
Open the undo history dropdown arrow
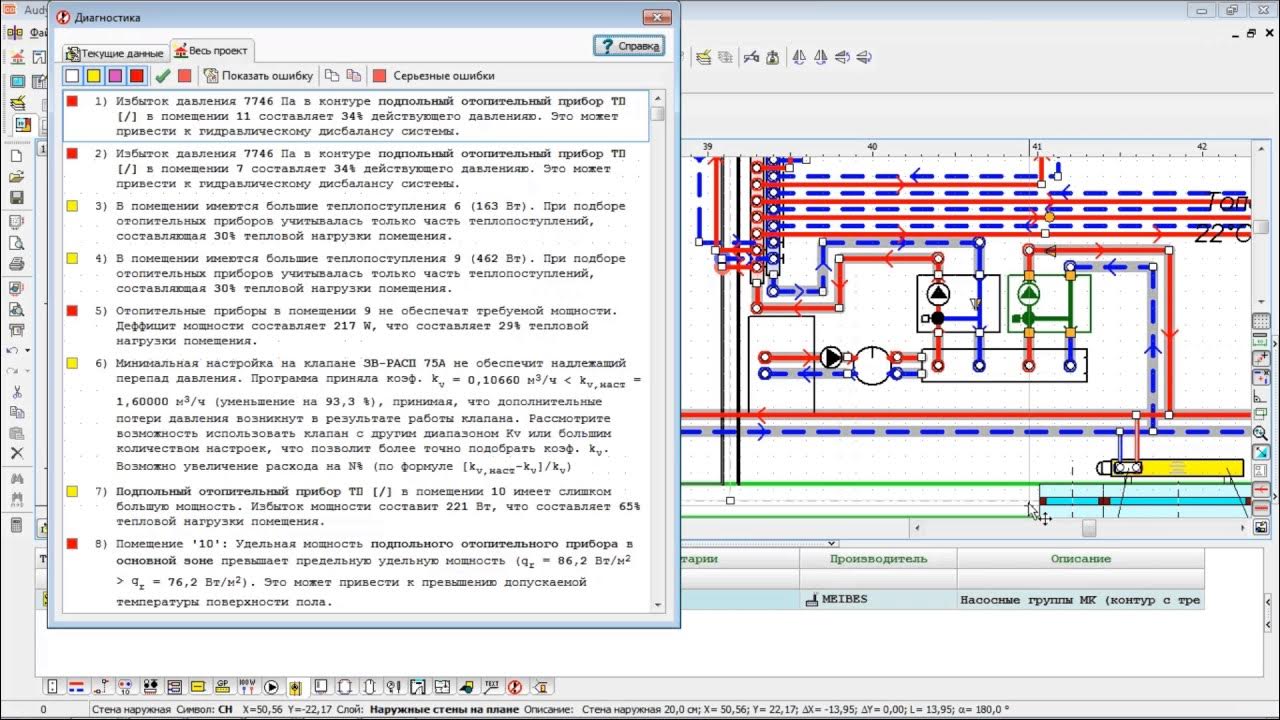[28, 350]
